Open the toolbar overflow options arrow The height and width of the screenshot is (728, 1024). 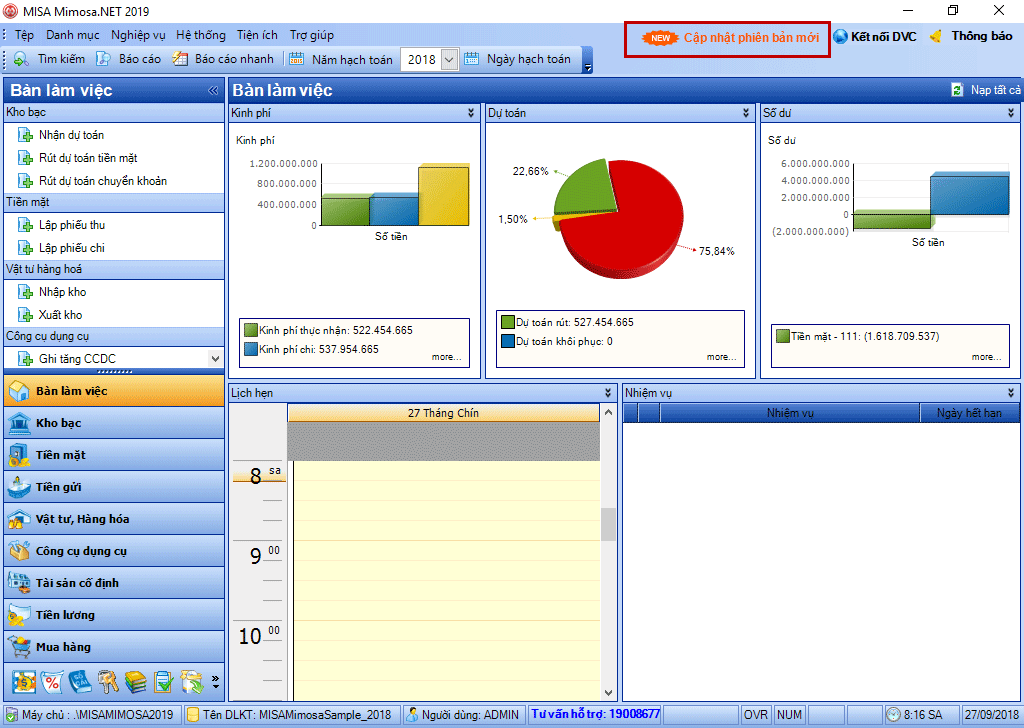[x=587, y=67]
